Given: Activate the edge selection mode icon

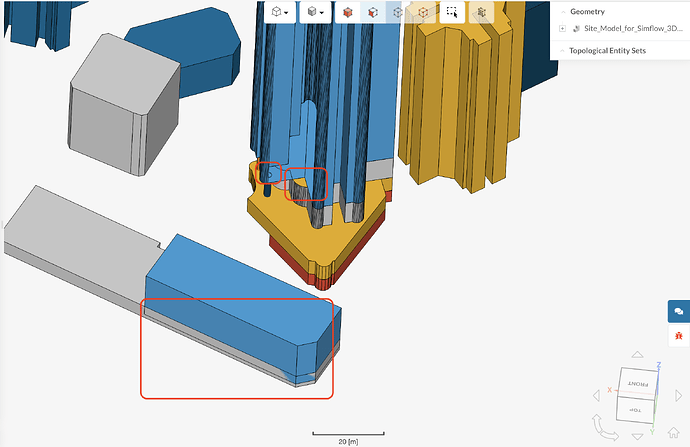Looking at the screenshot, I should click(x=398, y=12).
